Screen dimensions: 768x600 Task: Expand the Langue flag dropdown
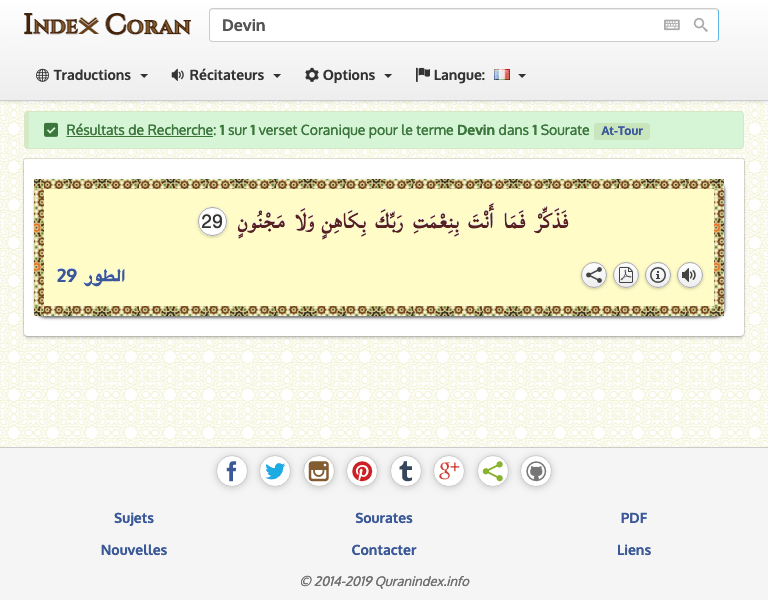pyautogui.click(x=472, y=75)
